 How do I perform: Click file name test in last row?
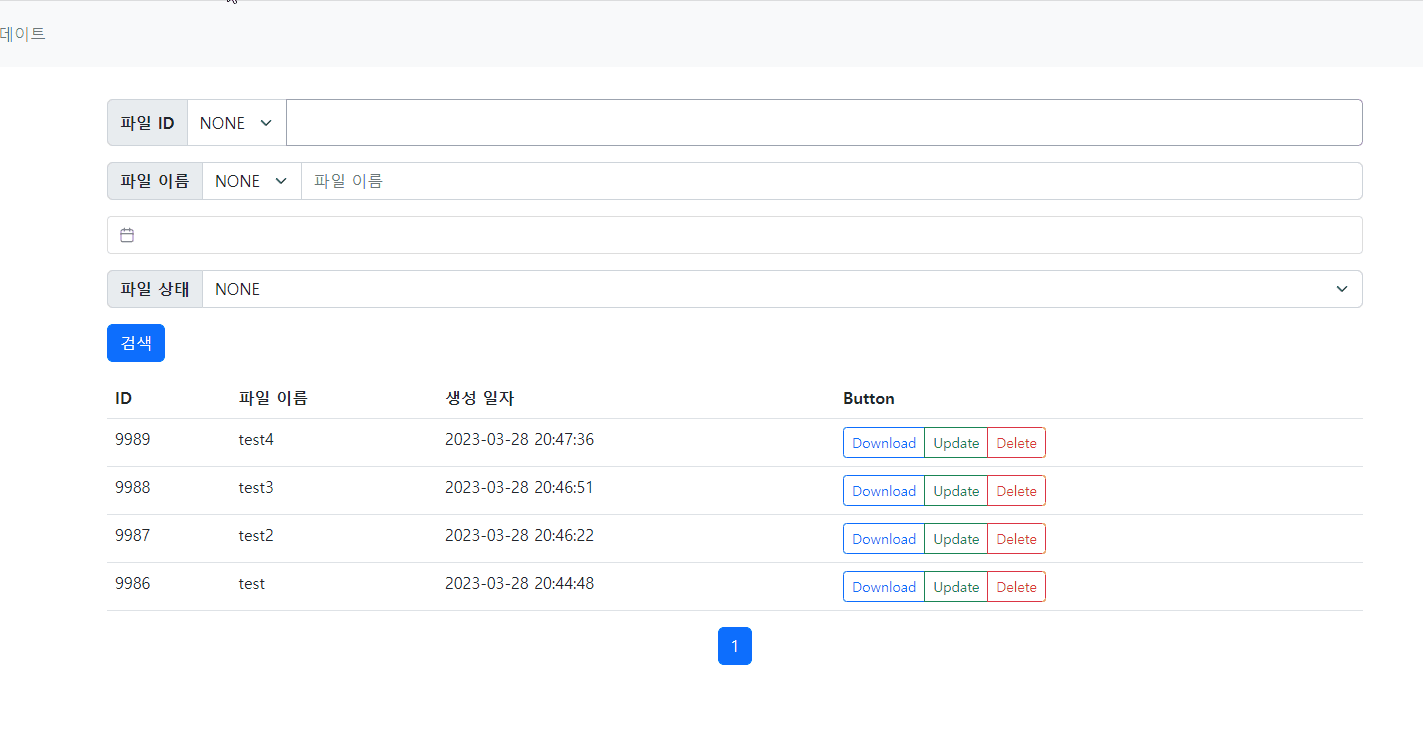pos(252,583)
